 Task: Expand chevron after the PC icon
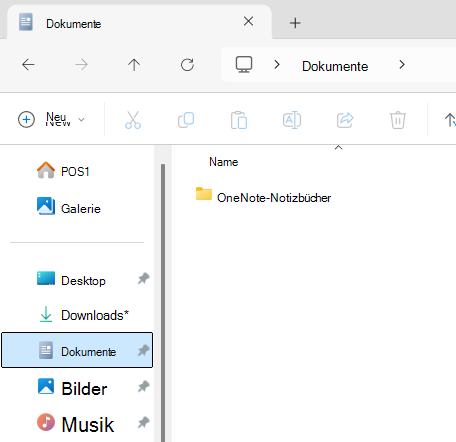click(x=277, y=65)
